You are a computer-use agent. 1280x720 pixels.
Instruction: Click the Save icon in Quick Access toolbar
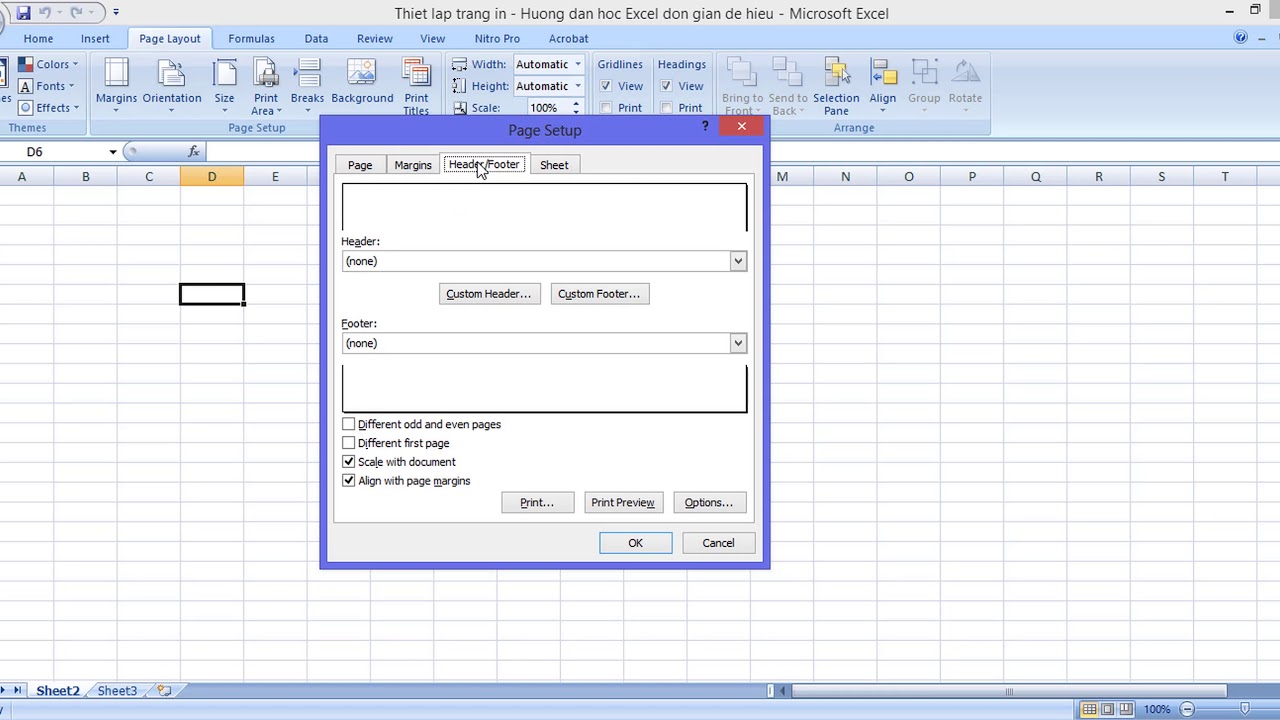pyautogui.click(x=22, y=13)
